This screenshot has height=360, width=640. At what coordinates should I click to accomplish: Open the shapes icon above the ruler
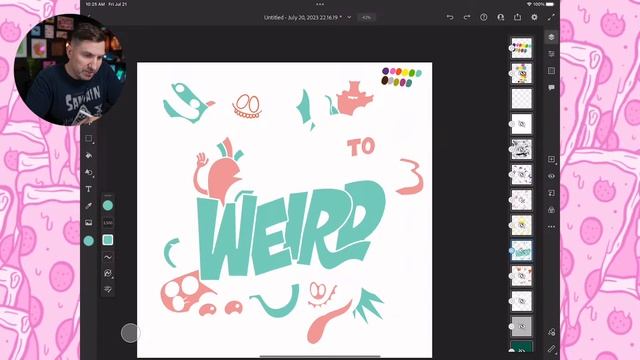[x=551, y=332]
